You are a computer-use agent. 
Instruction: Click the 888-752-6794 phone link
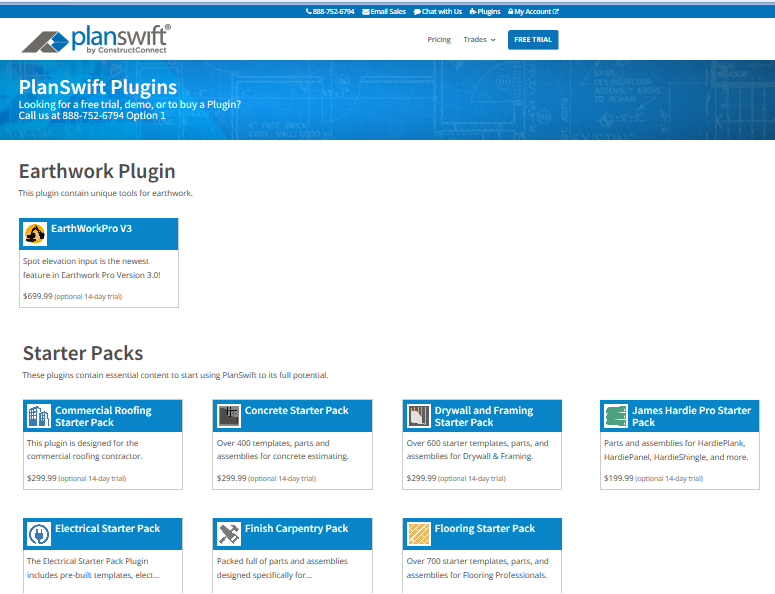point(330,11)
